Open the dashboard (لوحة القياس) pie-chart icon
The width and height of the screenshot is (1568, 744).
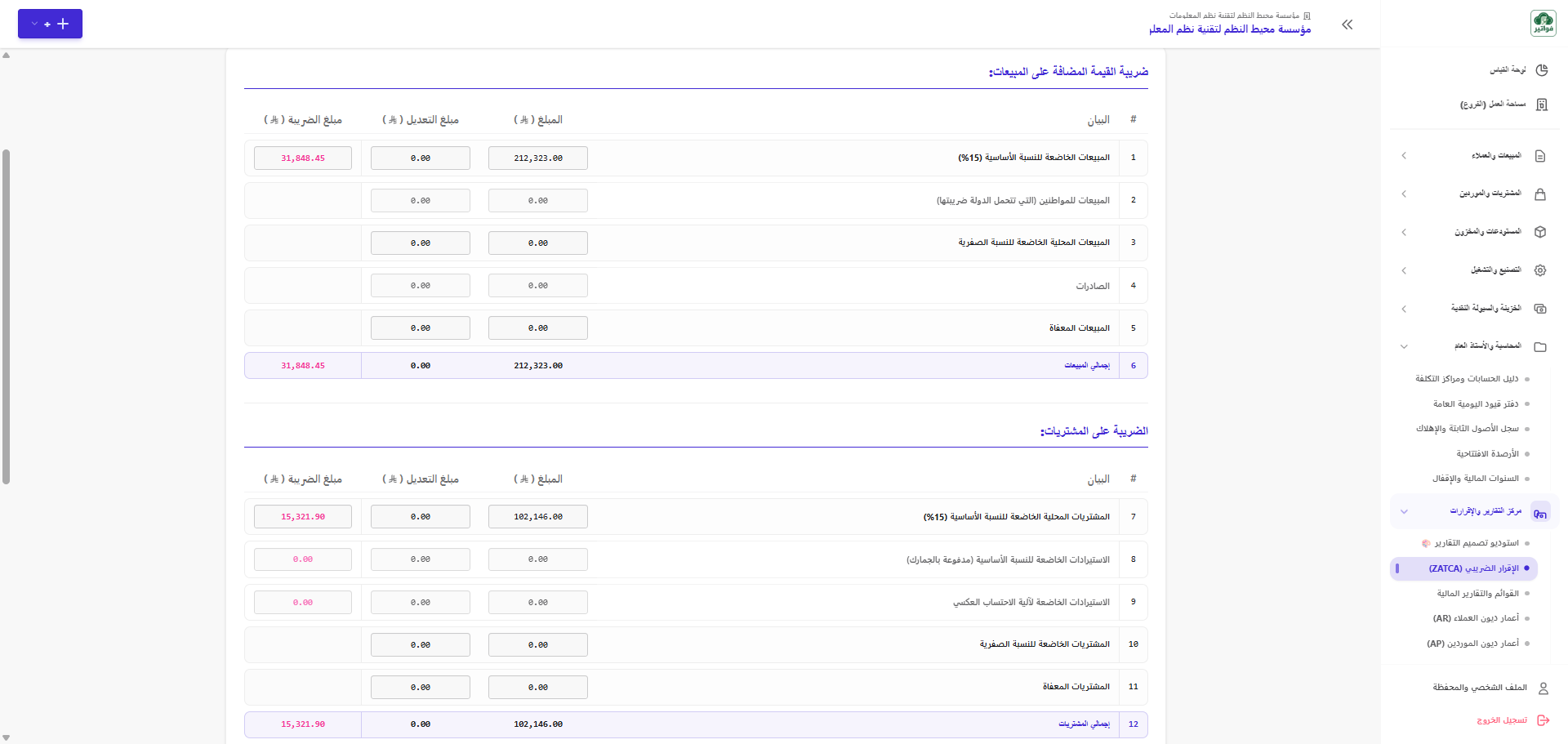point(1542,70)
